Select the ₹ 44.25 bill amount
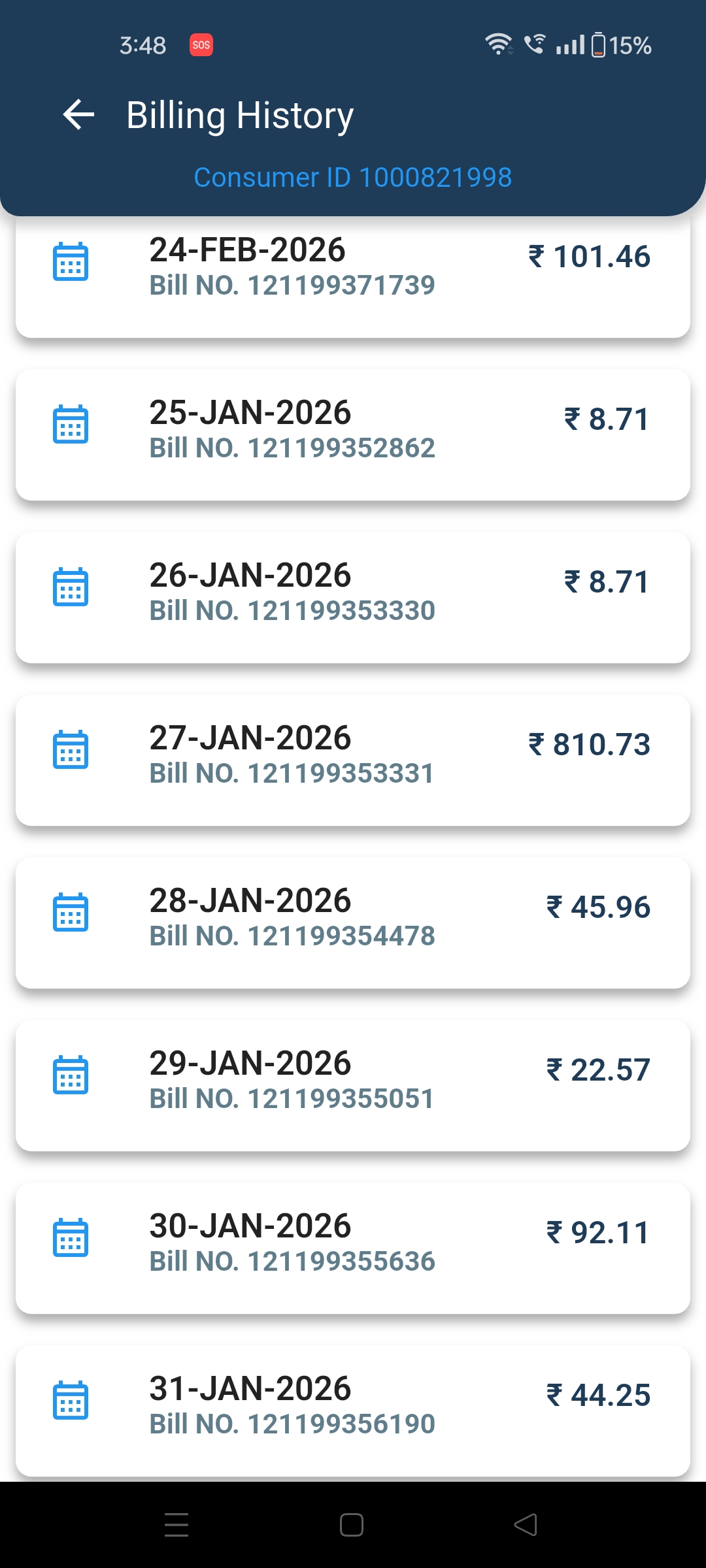This screenshot has height=1568, width=706. pyautogui.click(x=598, y=1396)
